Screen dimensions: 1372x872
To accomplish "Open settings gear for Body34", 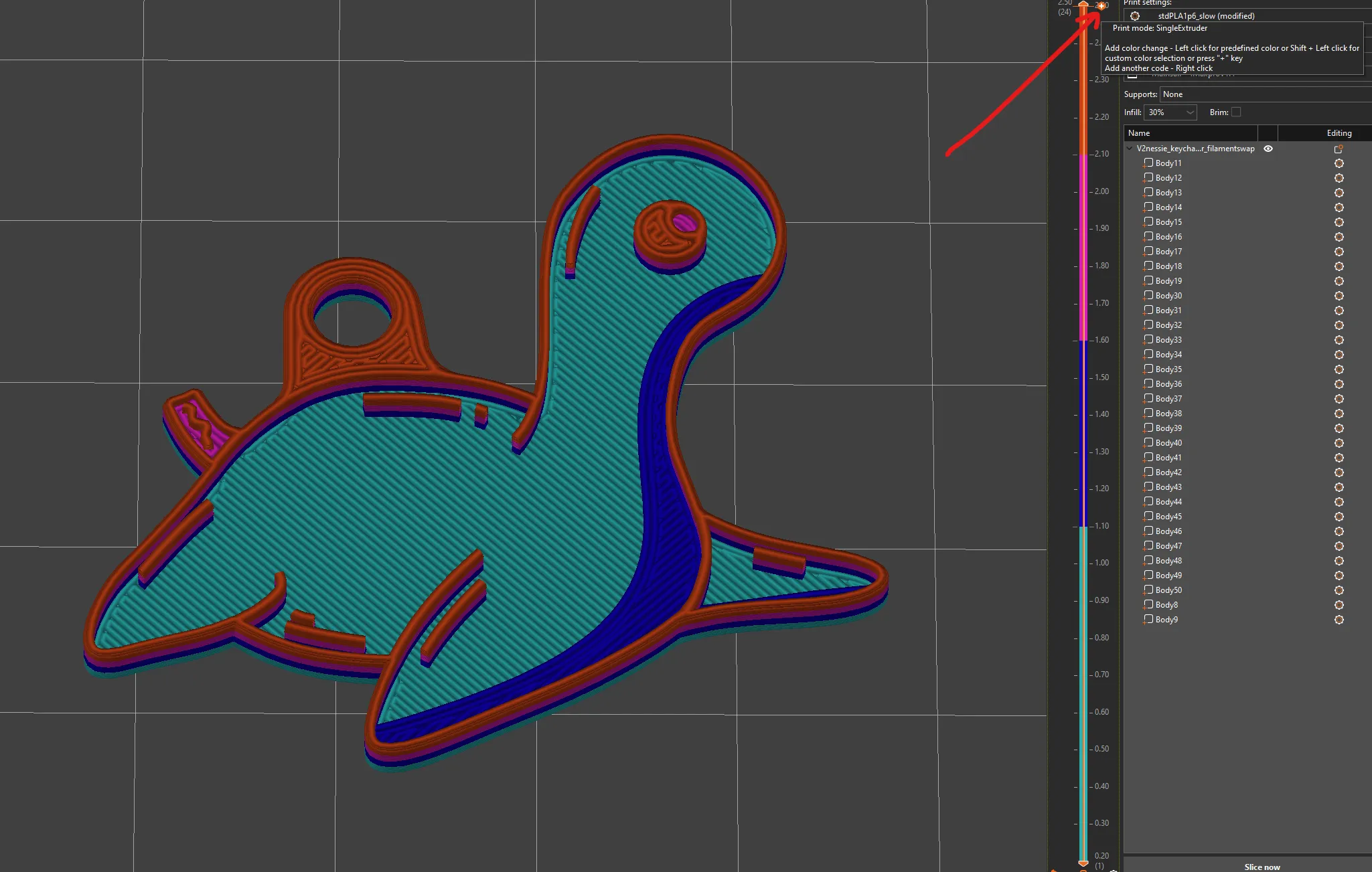I will pyautogui.click(x=1339, y=355).
